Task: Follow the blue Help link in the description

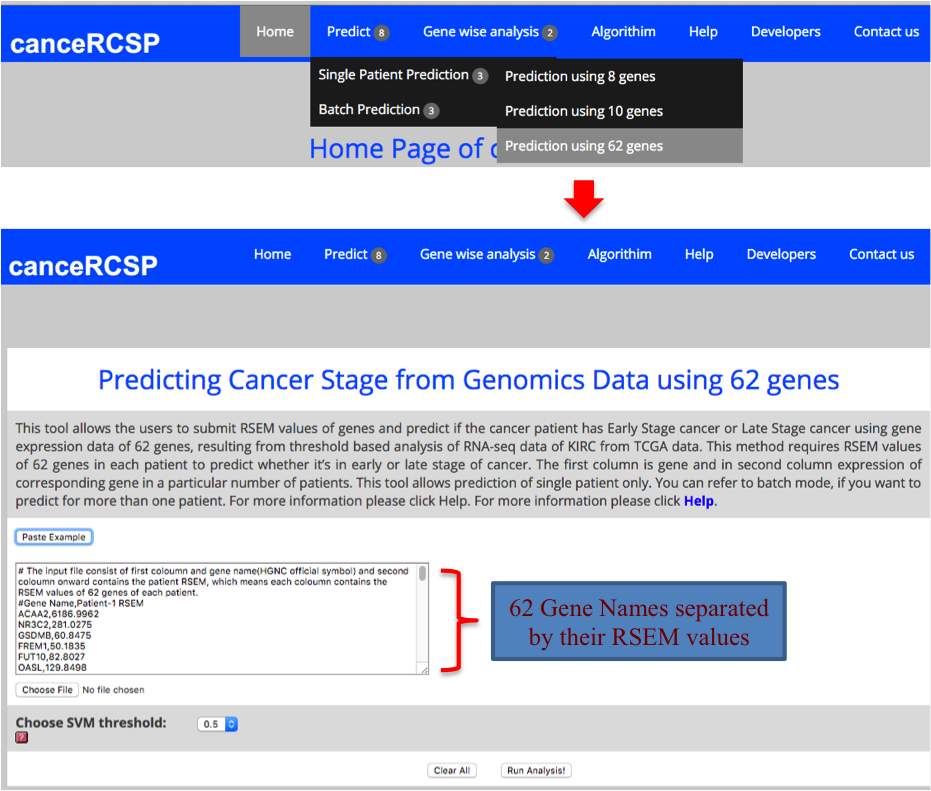Action: point(698,501)
